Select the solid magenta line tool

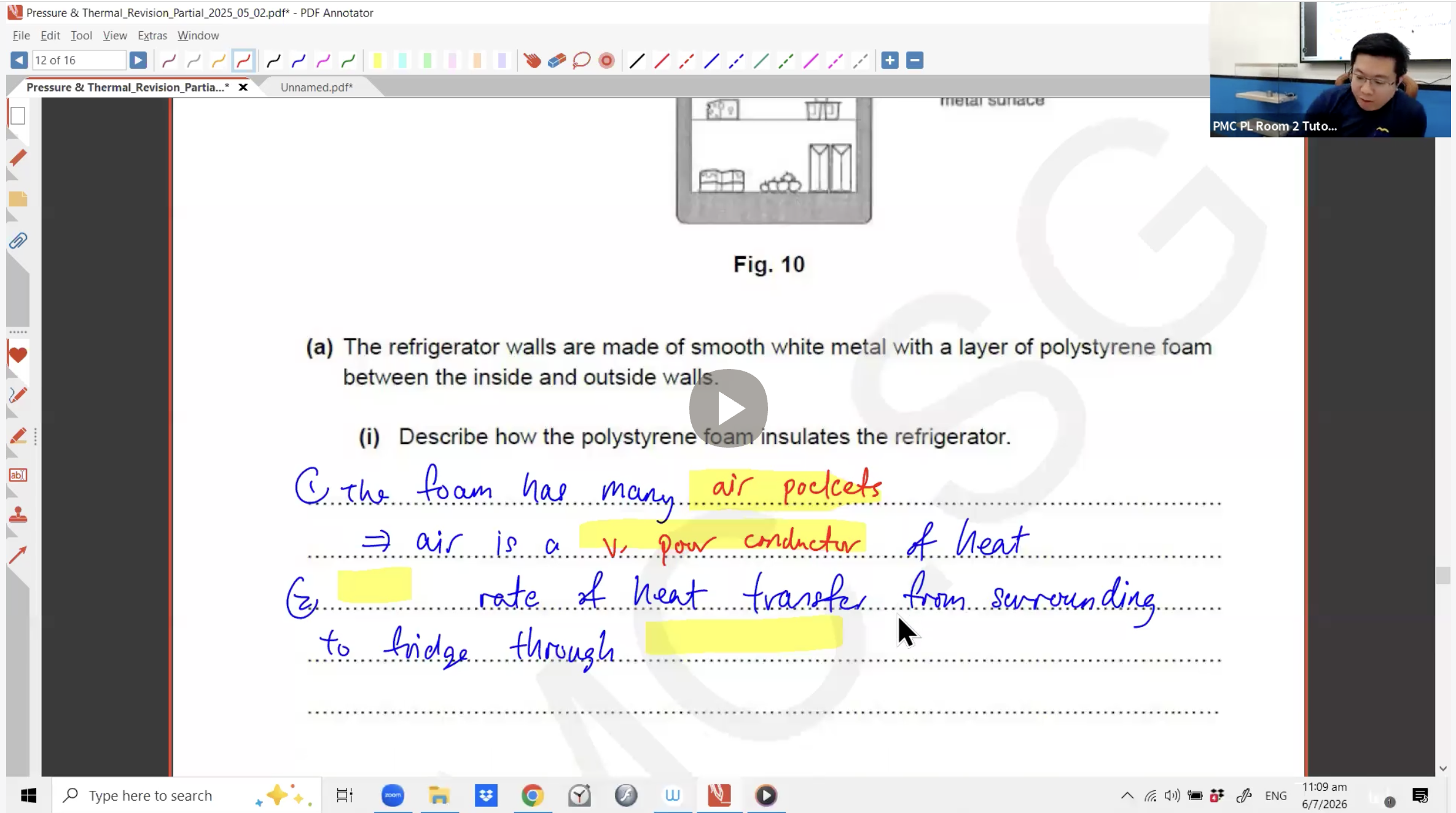click(x=810, y=60)
